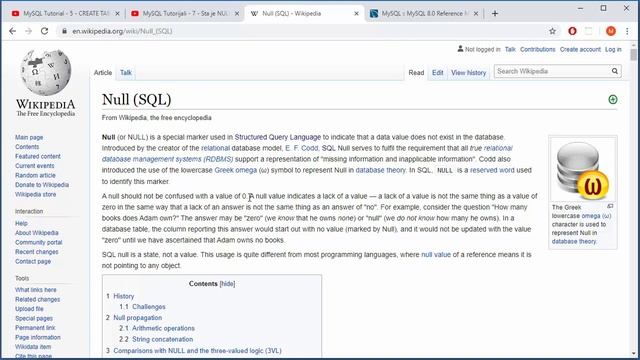Open Community portal link
Screen dimensions: 640x360
tap(38, 242)
